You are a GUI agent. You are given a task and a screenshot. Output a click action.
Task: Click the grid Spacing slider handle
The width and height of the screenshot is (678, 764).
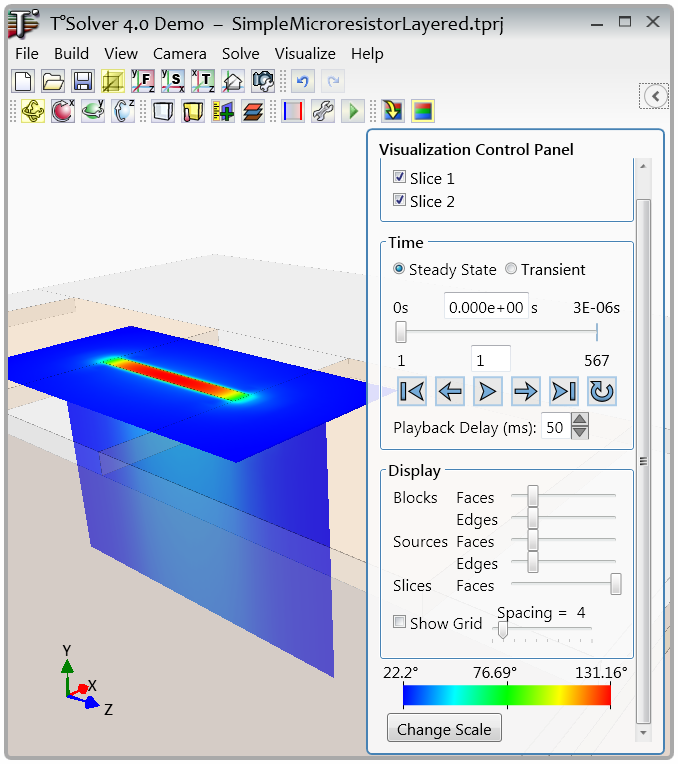pos(503,630)
